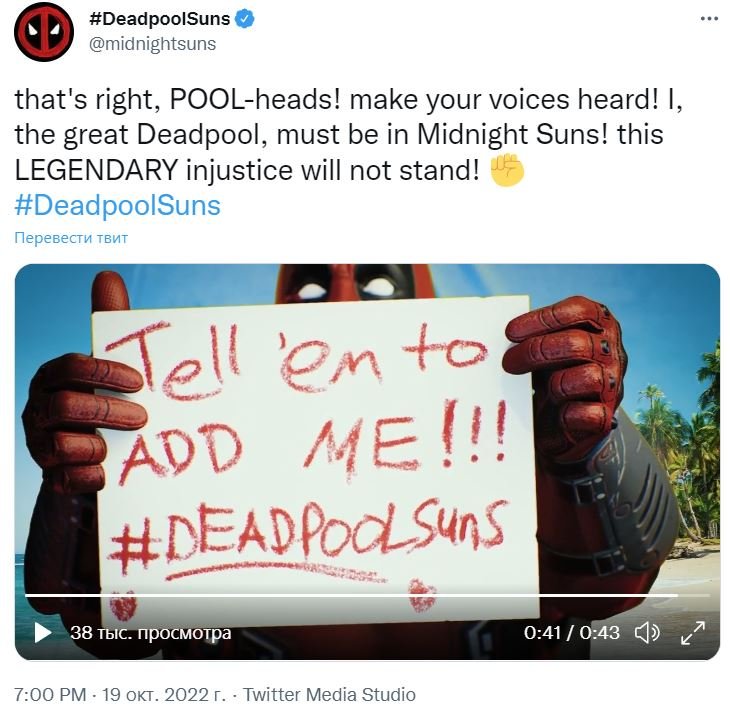Click the 0:41 / 0:43 time display
This screenshot has width=730, height=711.
[x=572, y=633]
